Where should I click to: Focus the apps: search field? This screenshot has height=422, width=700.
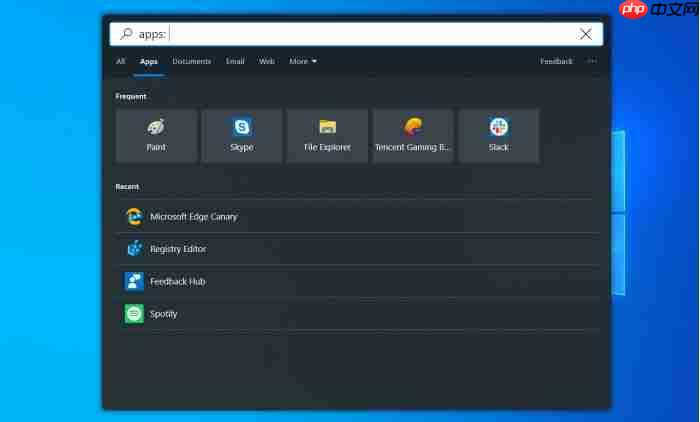[356, 34]
